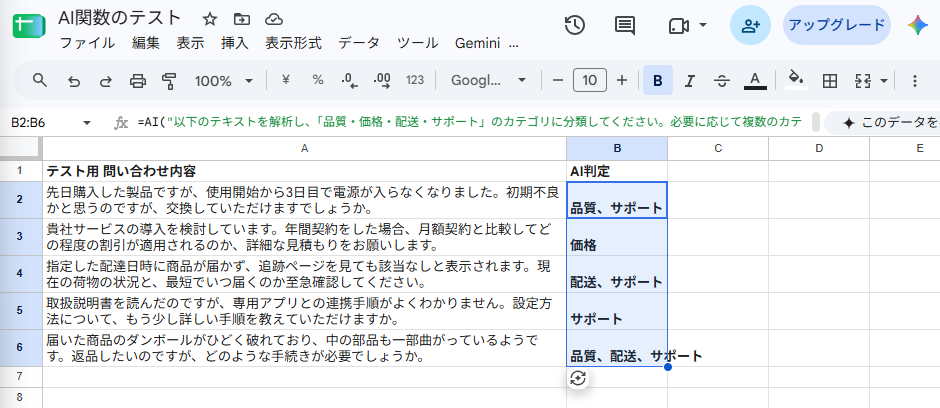Toggle bold formatting

pos(658,80)
